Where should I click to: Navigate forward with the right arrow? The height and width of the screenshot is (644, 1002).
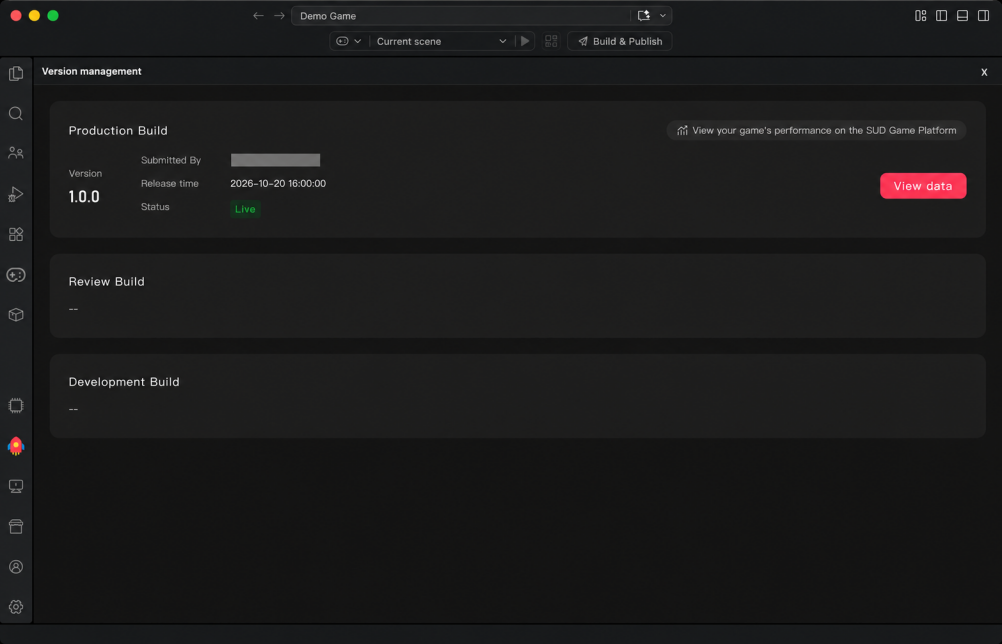(279, 15)
